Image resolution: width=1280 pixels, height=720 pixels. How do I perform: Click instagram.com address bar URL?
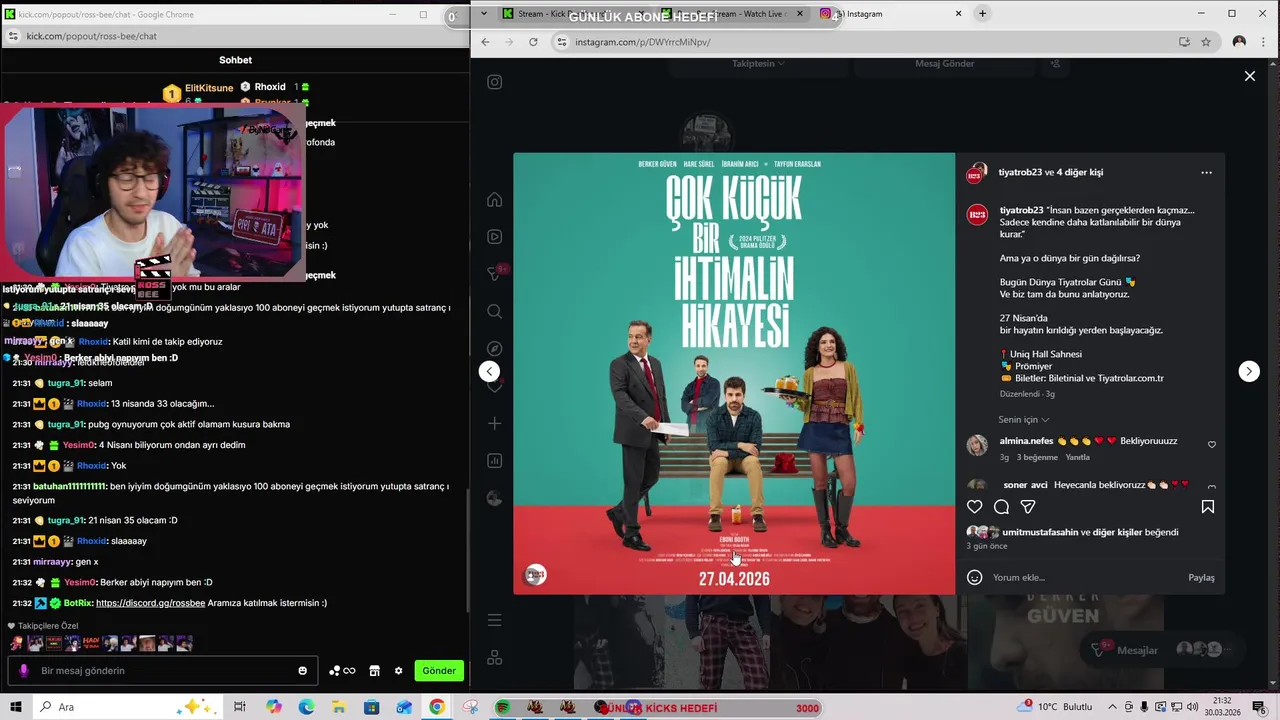[x=642, y=42]
